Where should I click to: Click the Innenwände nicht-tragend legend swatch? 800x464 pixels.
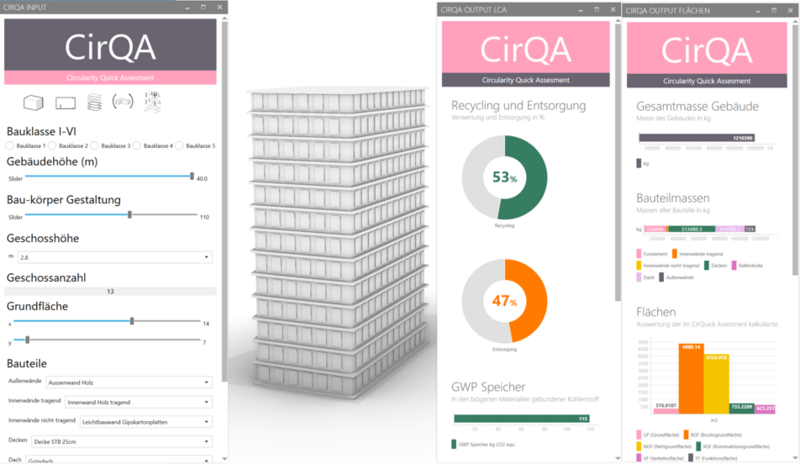point(639,265)
